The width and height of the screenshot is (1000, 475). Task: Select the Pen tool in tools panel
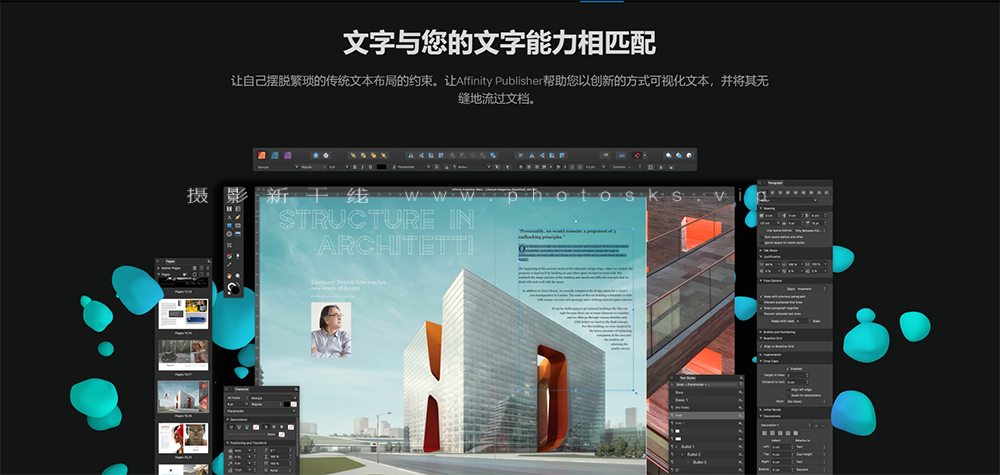pyautogui.click(x=238, y=217)
